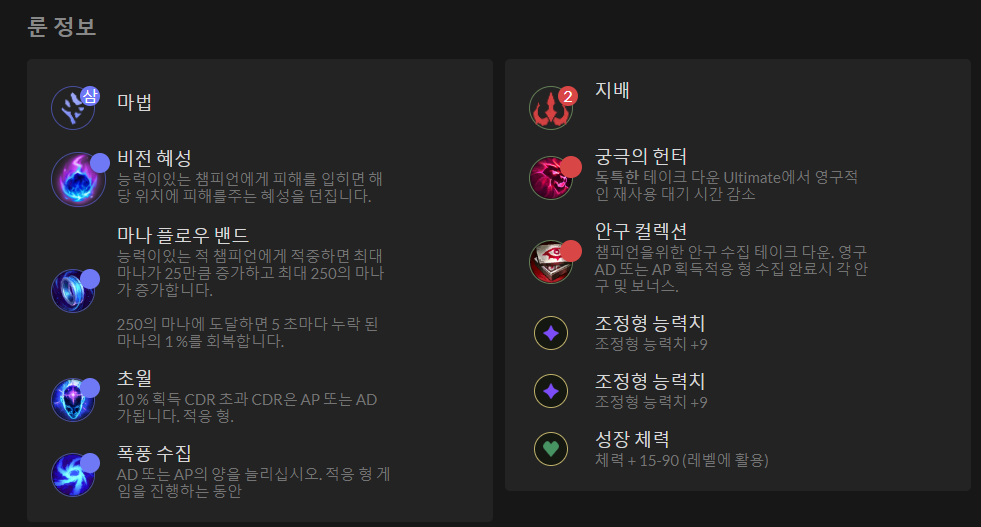Image resolution: width=981 pixels, height=527 pixels.
Task: Click the 안구 컬렉션 eyeball icon
Action: [x=551, y=262]
